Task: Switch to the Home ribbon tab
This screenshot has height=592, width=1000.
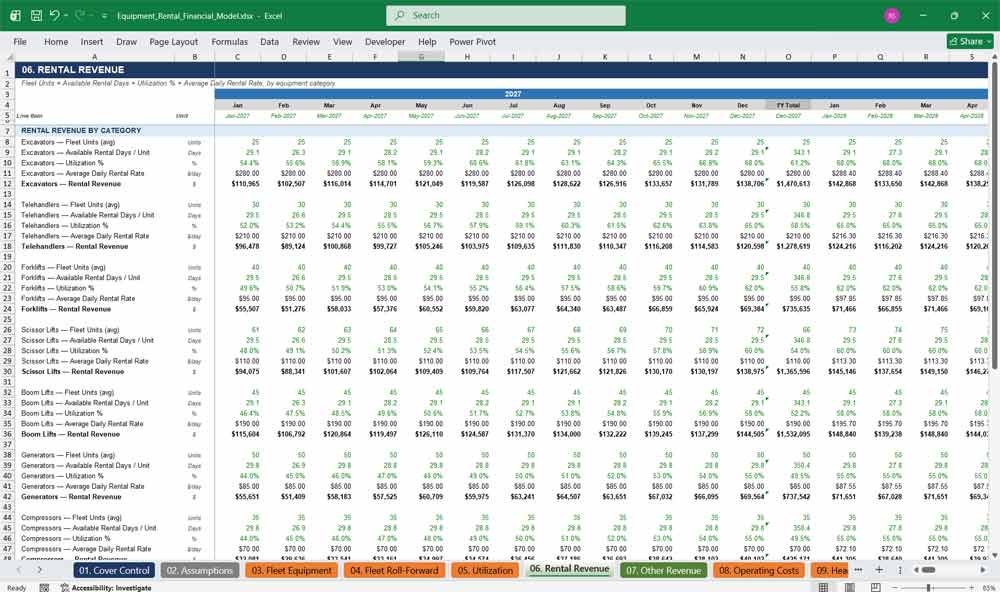Action: click(56, 41)
